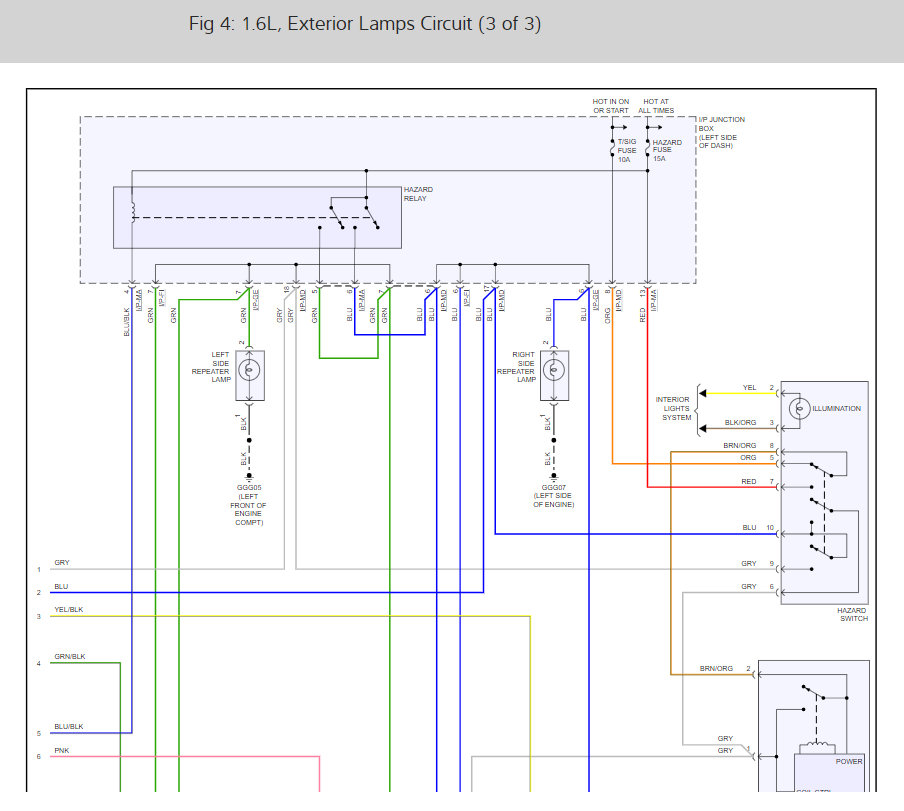Screen dimensions: 904x811
Task: Select the hazard relay coil symbol
Action: coord(132,213)
